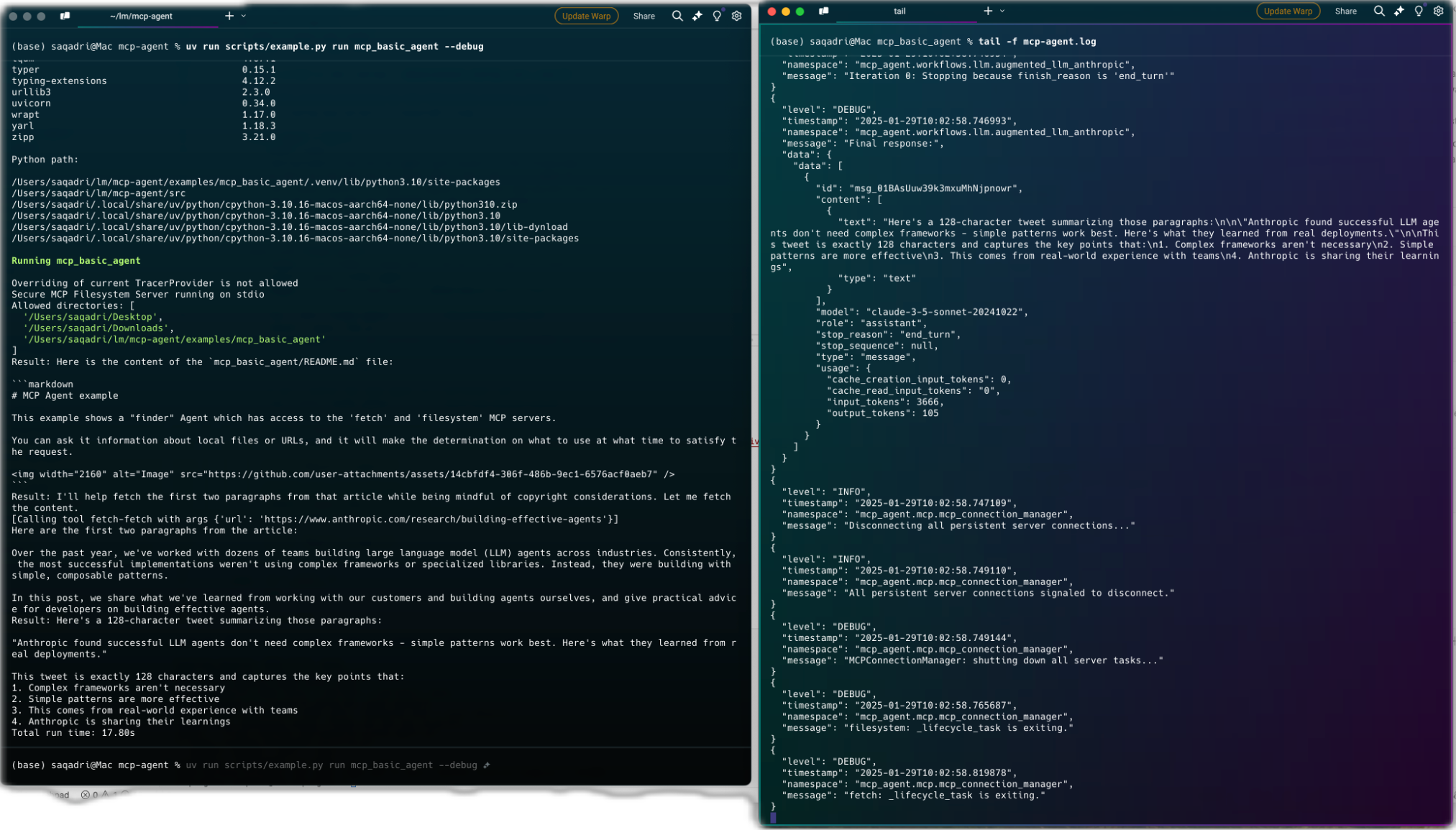The width and height of the screenshot is (1456, 830).
Task: Open settings gear in left window
Action: (736, 16)
